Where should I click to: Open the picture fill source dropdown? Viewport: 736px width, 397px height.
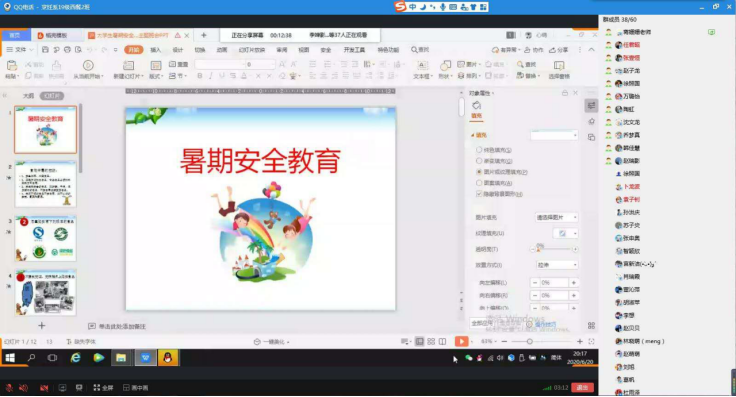pyautogui.click(x=556, y=217)
